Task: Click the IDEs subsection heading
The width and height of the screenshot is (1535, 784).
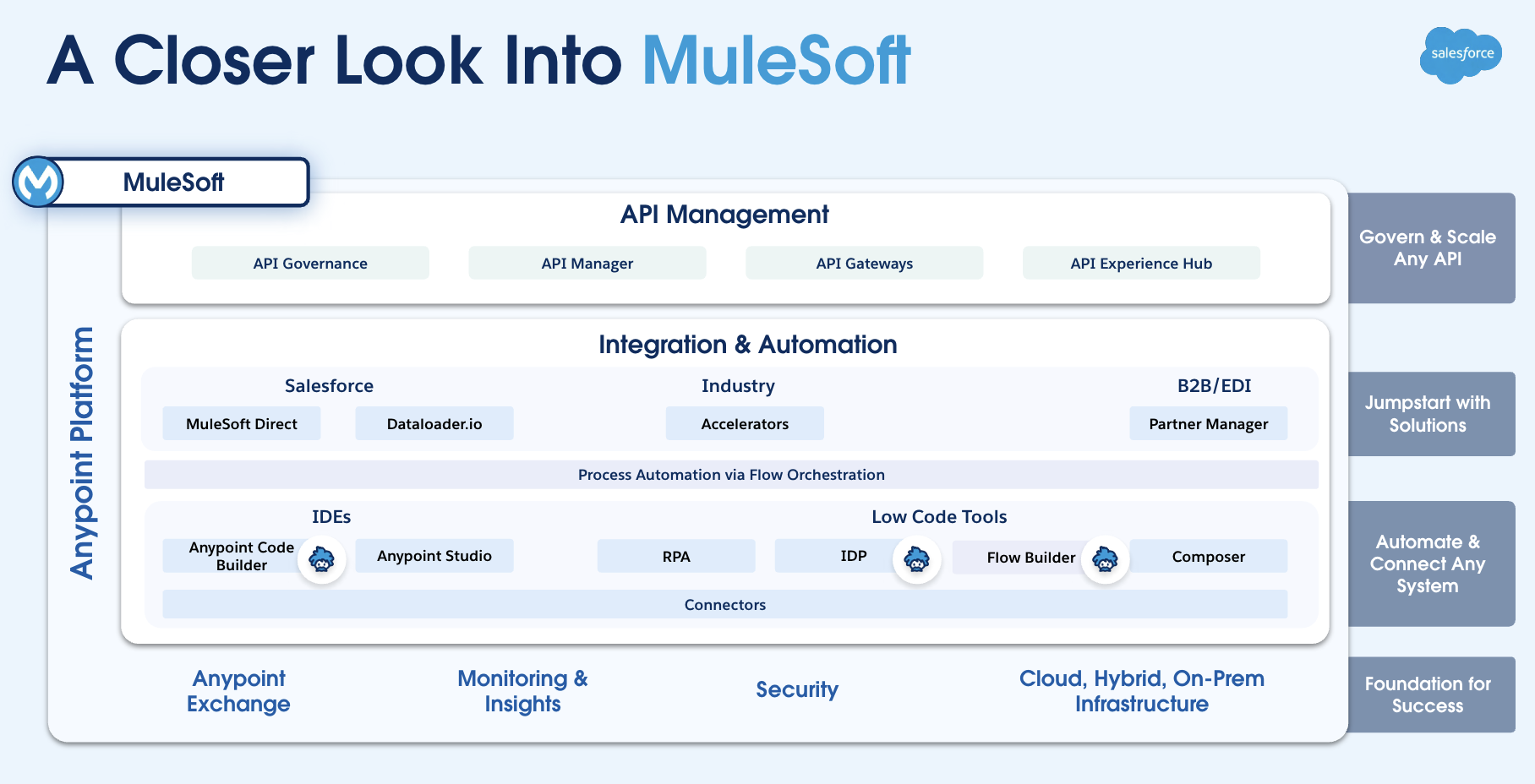Action: pyautogui.click(x=331, y=517)
